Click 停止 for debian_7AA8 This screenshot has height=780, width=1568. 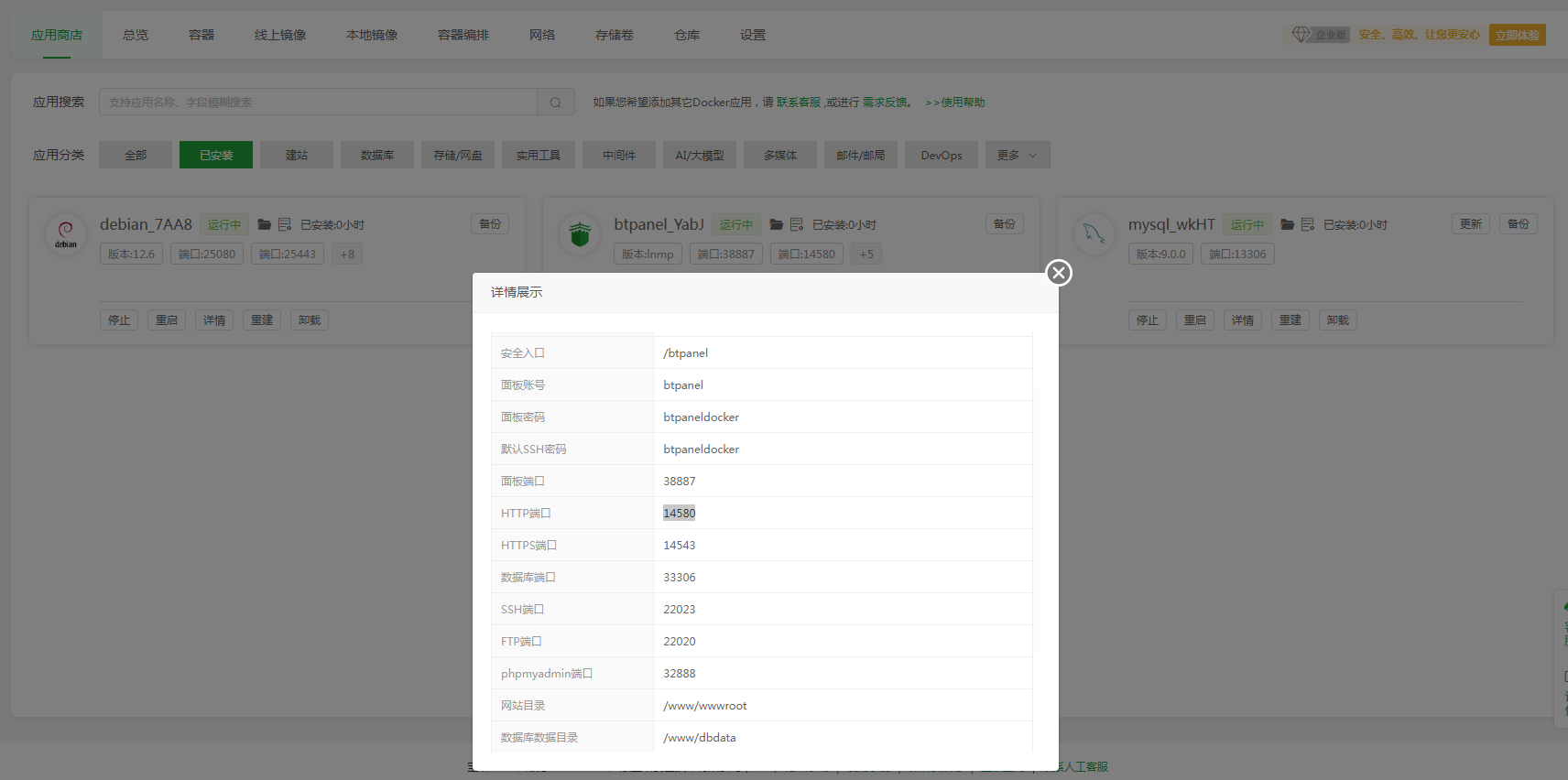pyautogui.click(x=119, y=320)
